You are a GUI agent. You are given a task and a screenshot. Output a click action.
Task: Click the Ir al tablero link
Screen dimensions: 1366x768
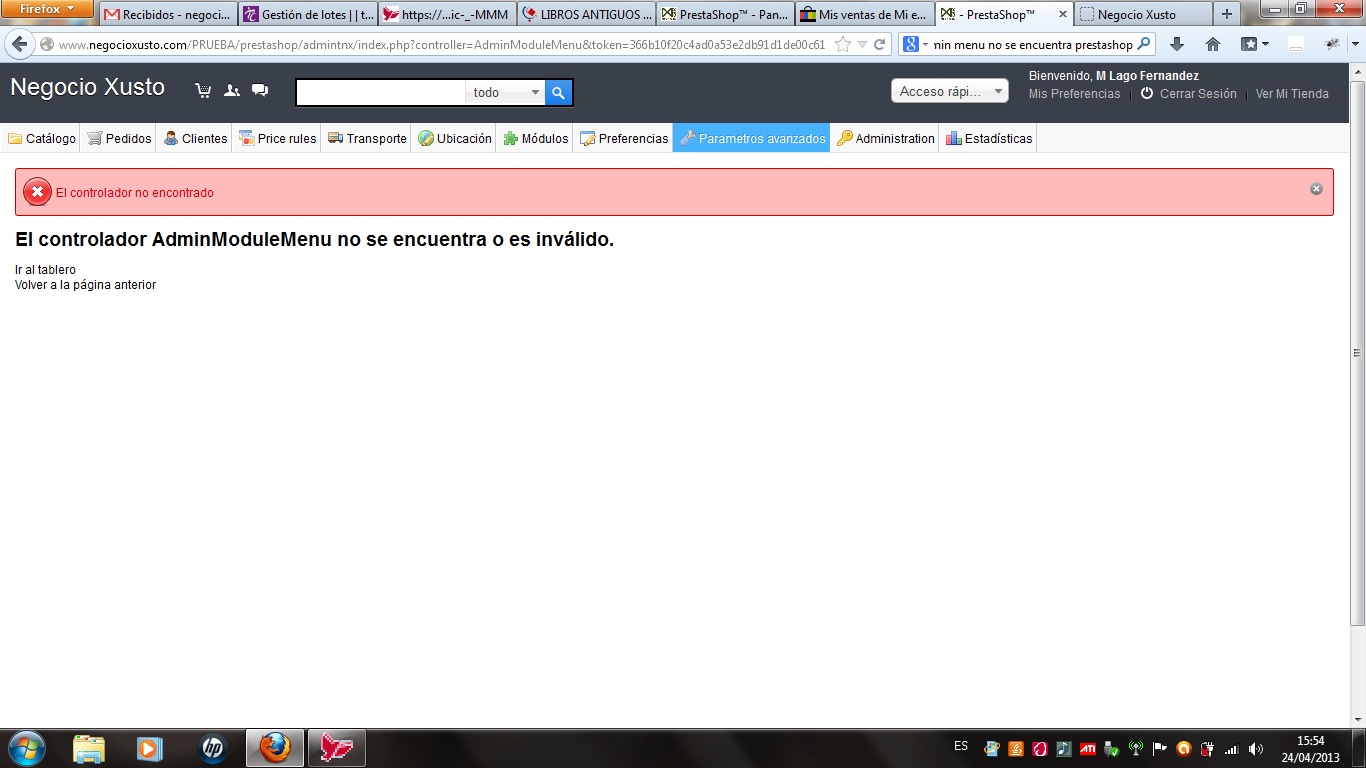(45, 270)
